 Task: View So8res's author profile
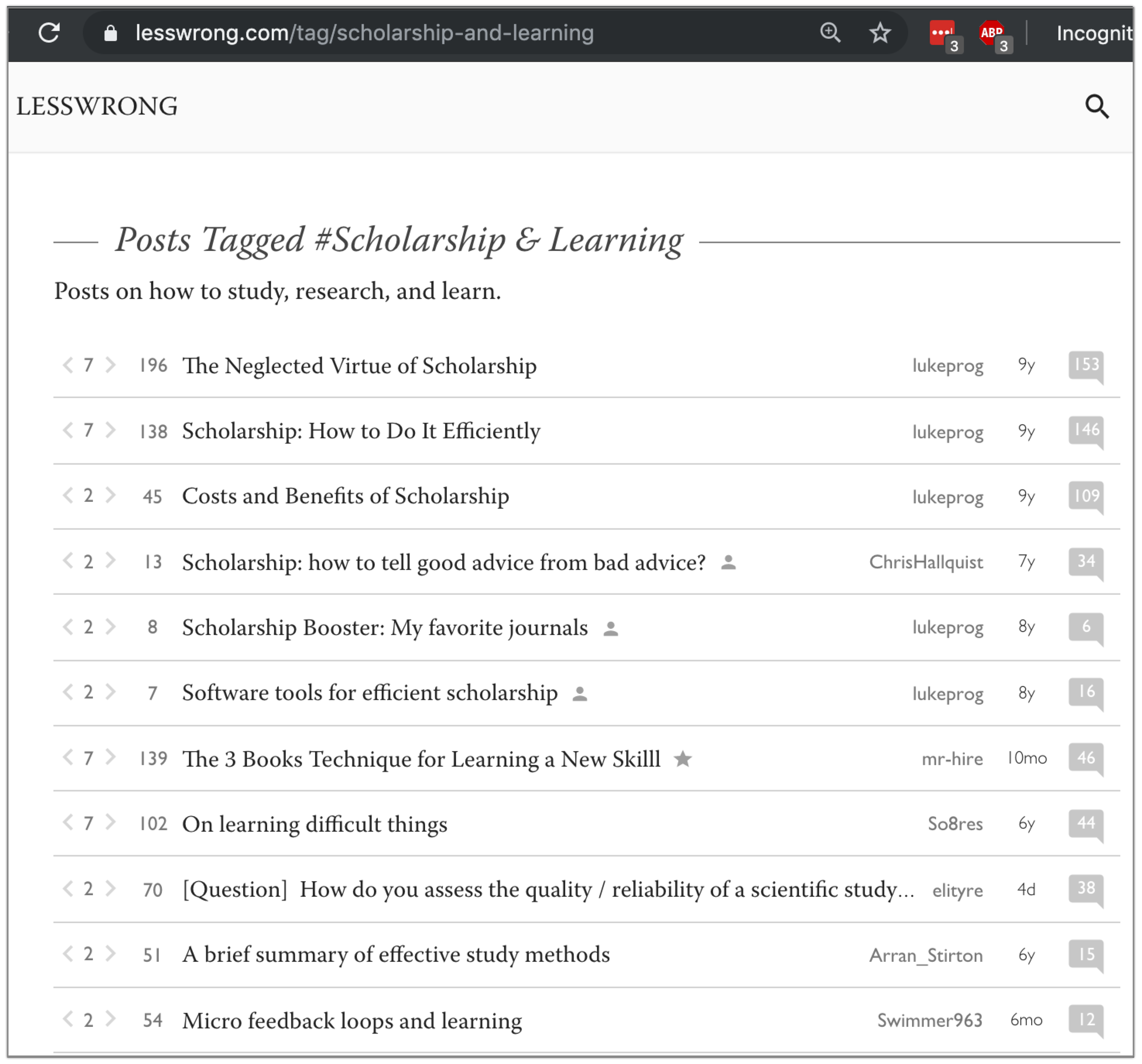pos(955,824)
